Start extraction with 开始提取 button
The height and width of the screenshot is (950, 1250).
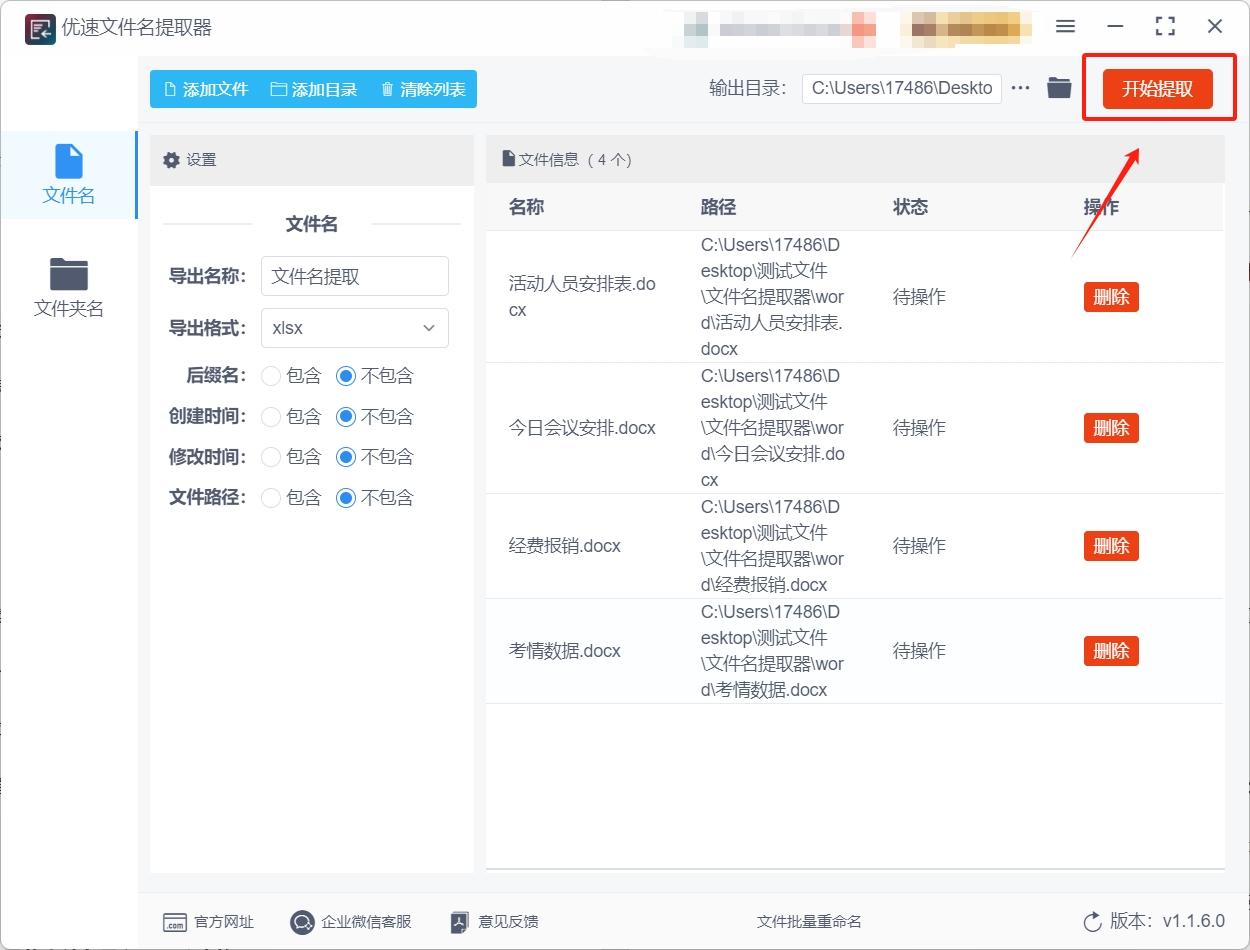click(1157, 89)
